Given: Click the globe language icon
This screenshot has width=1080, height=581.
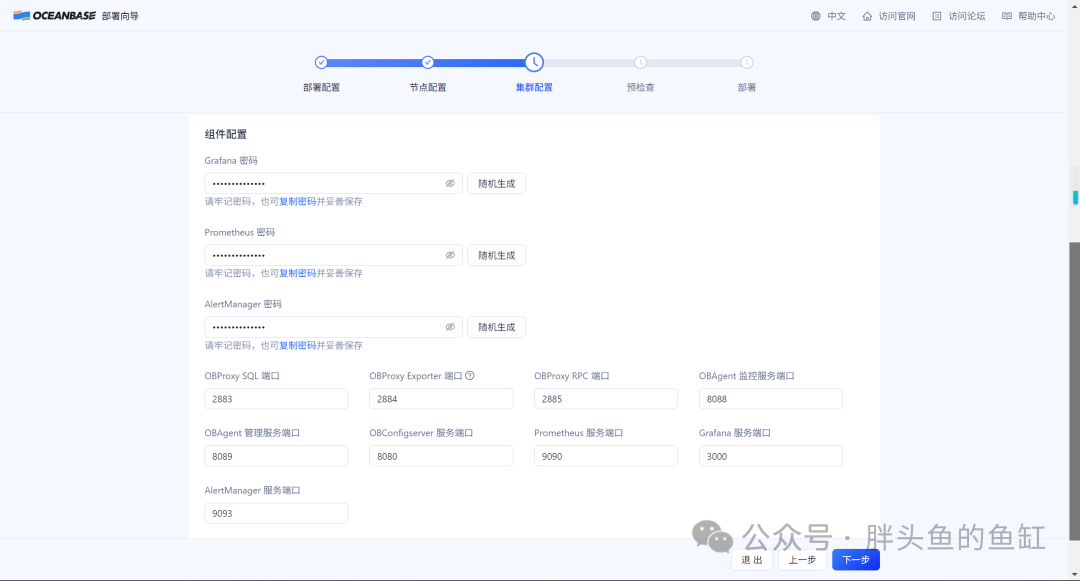Looking at the screenshot, I should [816, 16].
